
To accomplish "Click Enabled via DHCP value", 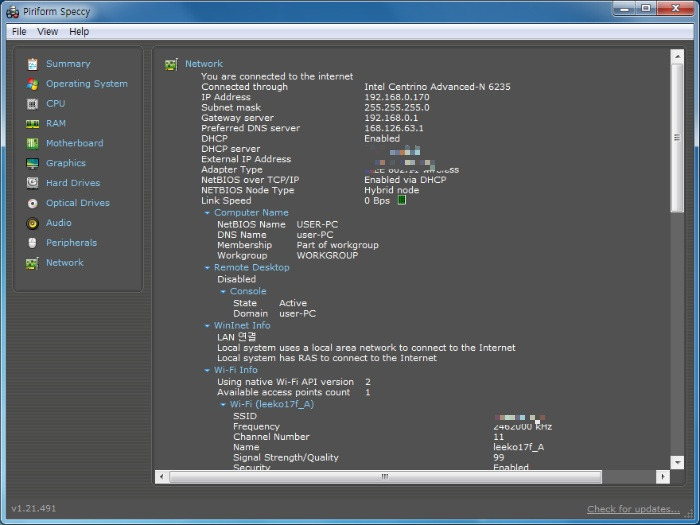I will (405, 180).
